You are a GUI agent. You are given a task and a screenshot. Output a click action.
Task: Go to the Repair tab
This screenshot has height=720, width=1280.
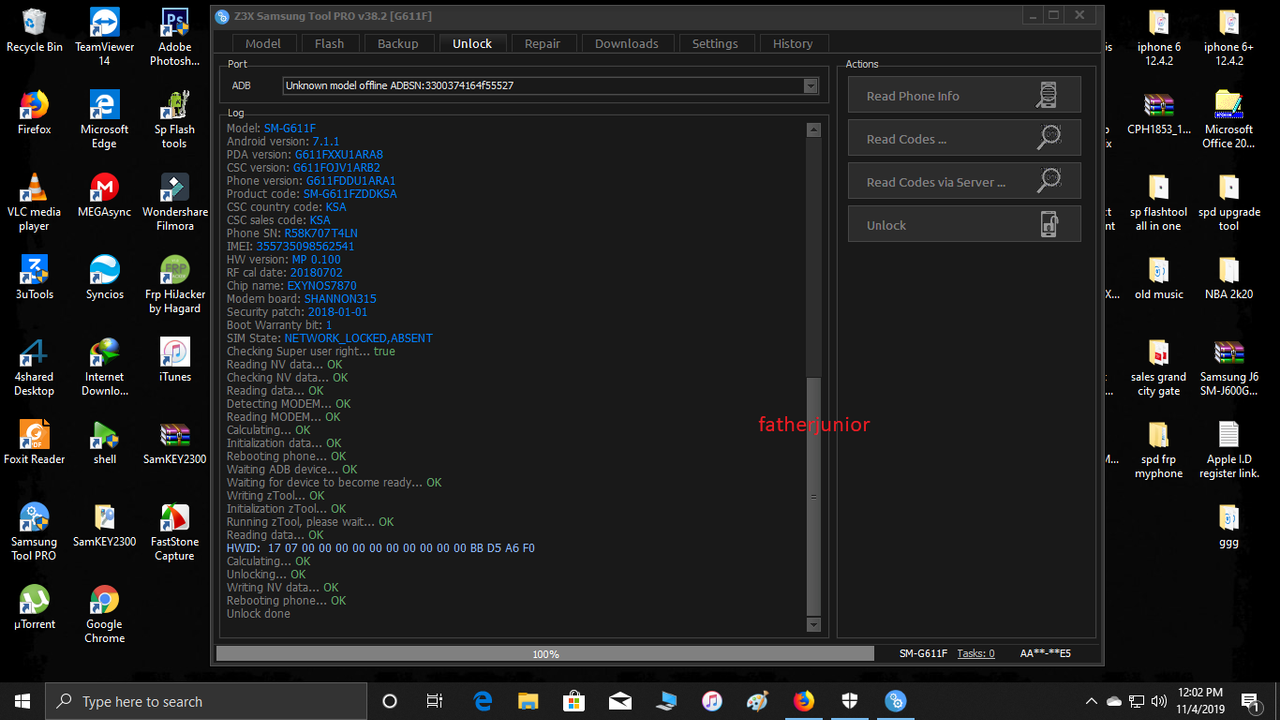coord(543,43)
